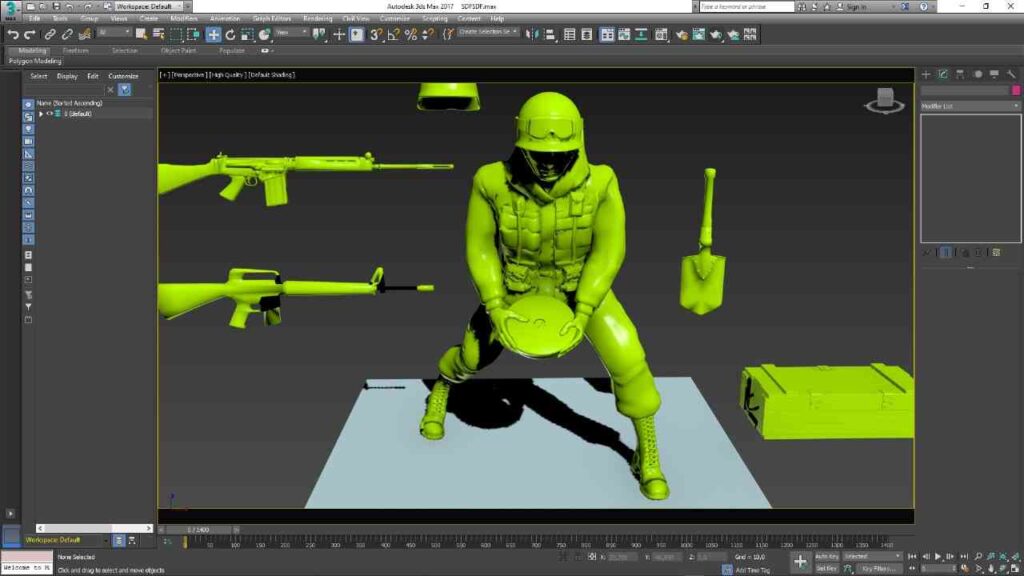Open Select by Name
Screen dimensions: 1024x576
tap(157, 34)
